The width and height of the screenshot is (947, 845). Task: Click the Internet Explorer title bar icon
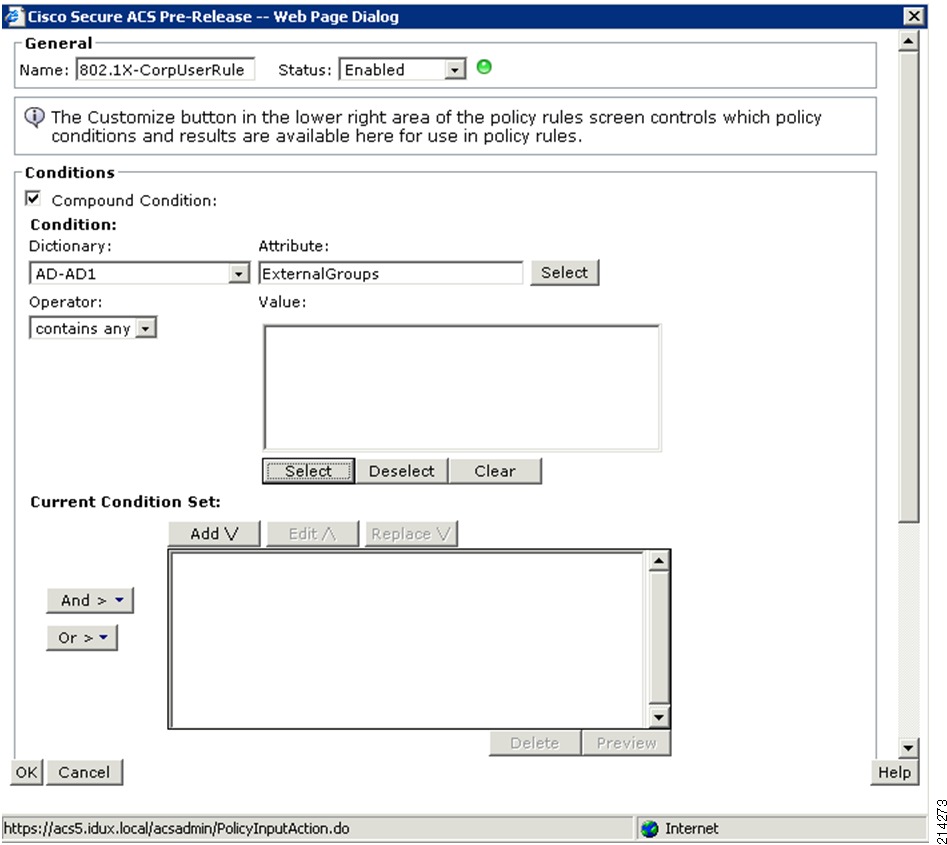[15, 16]
